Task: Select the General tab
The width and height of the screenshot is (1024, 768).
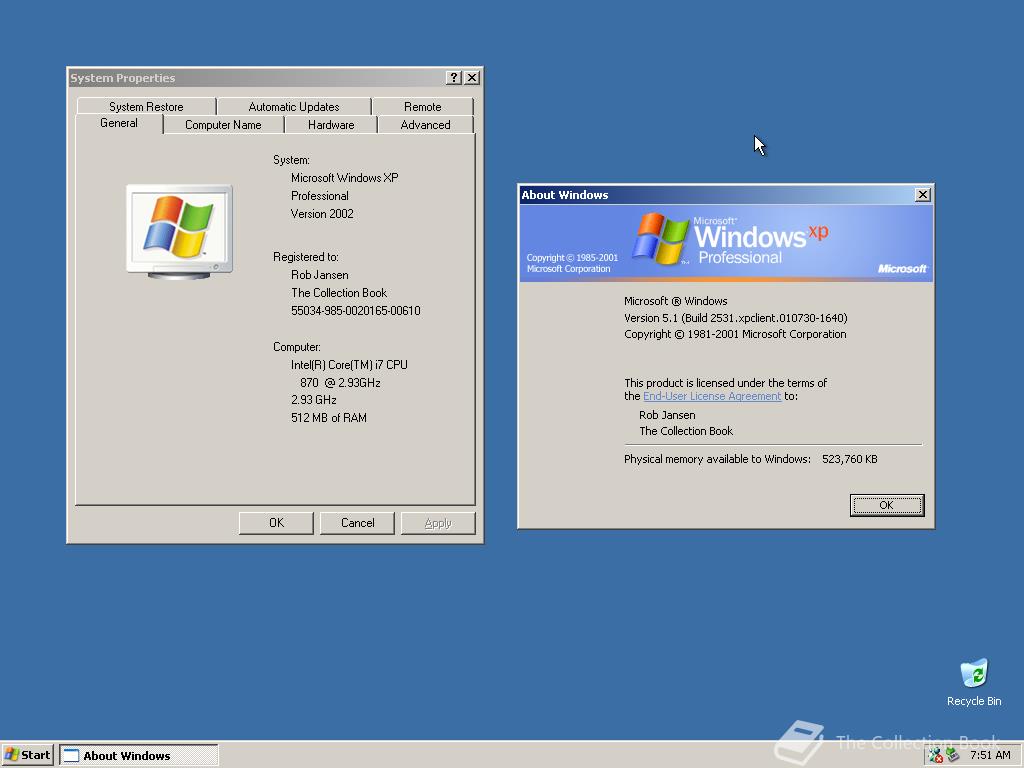Action: click(119, 123)
